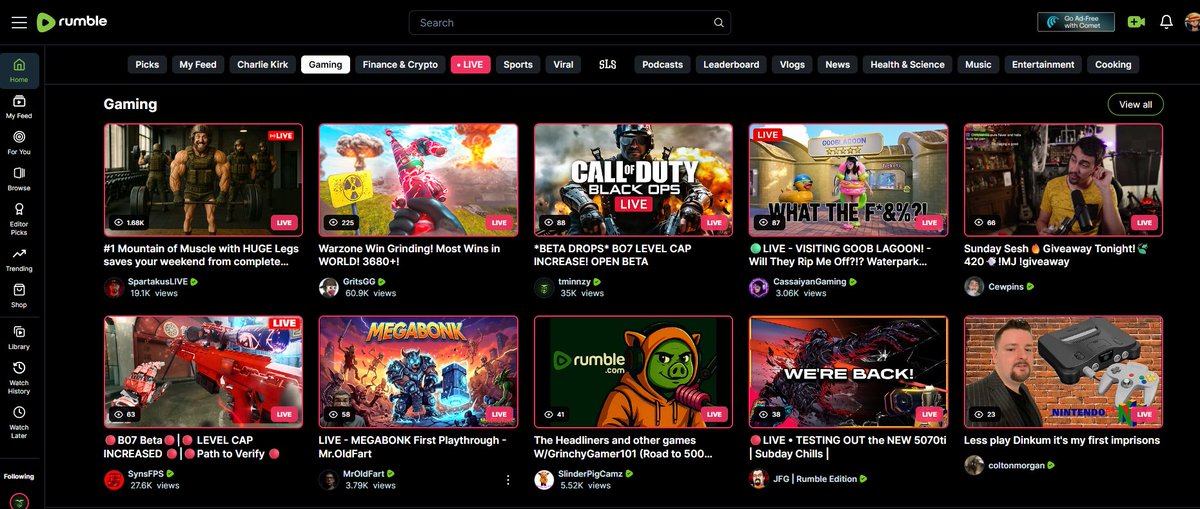Click the search magnifier icon
The image size is (1200, 509).
click(x=718, y=23)
